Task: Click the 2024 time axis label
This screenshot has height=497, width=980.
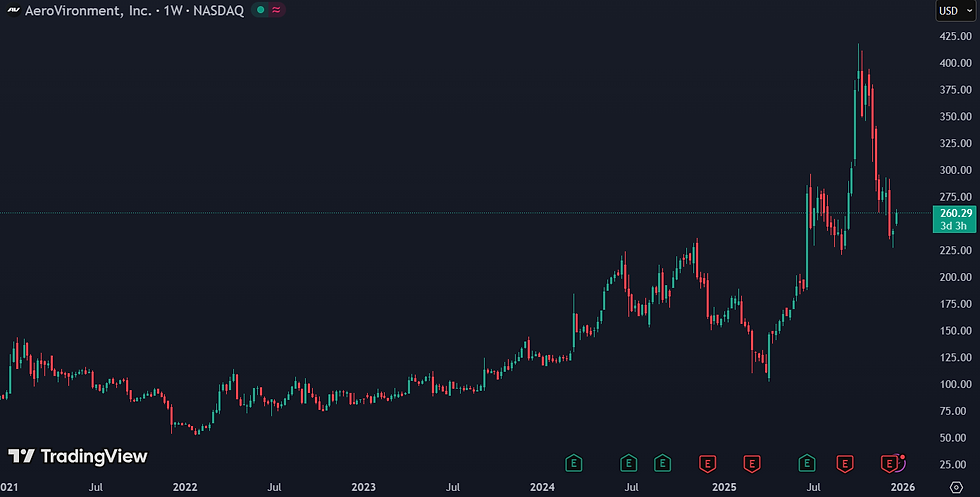Action: coord(542,487)
